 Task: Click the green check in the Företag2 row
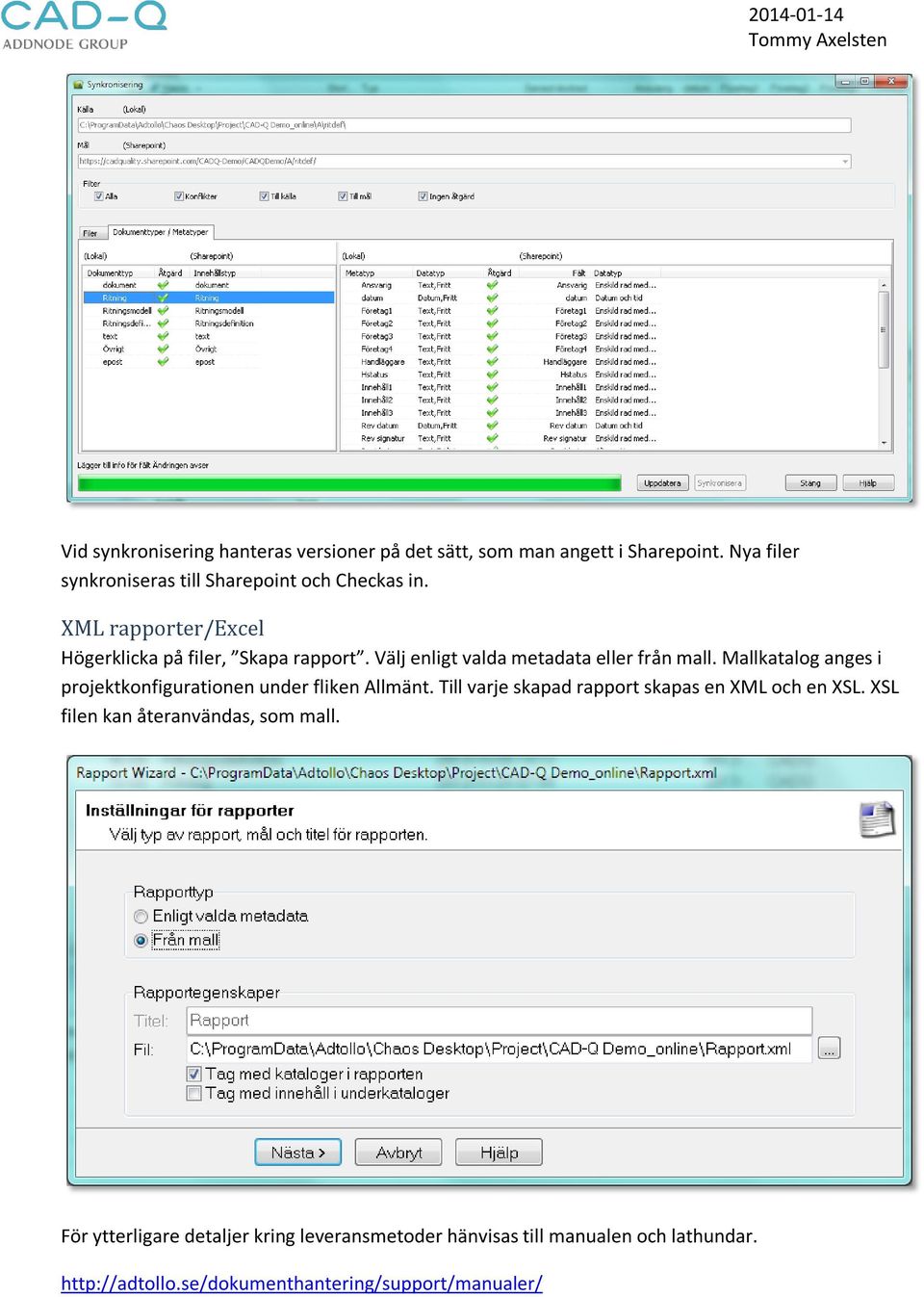[x=492, y=324]
